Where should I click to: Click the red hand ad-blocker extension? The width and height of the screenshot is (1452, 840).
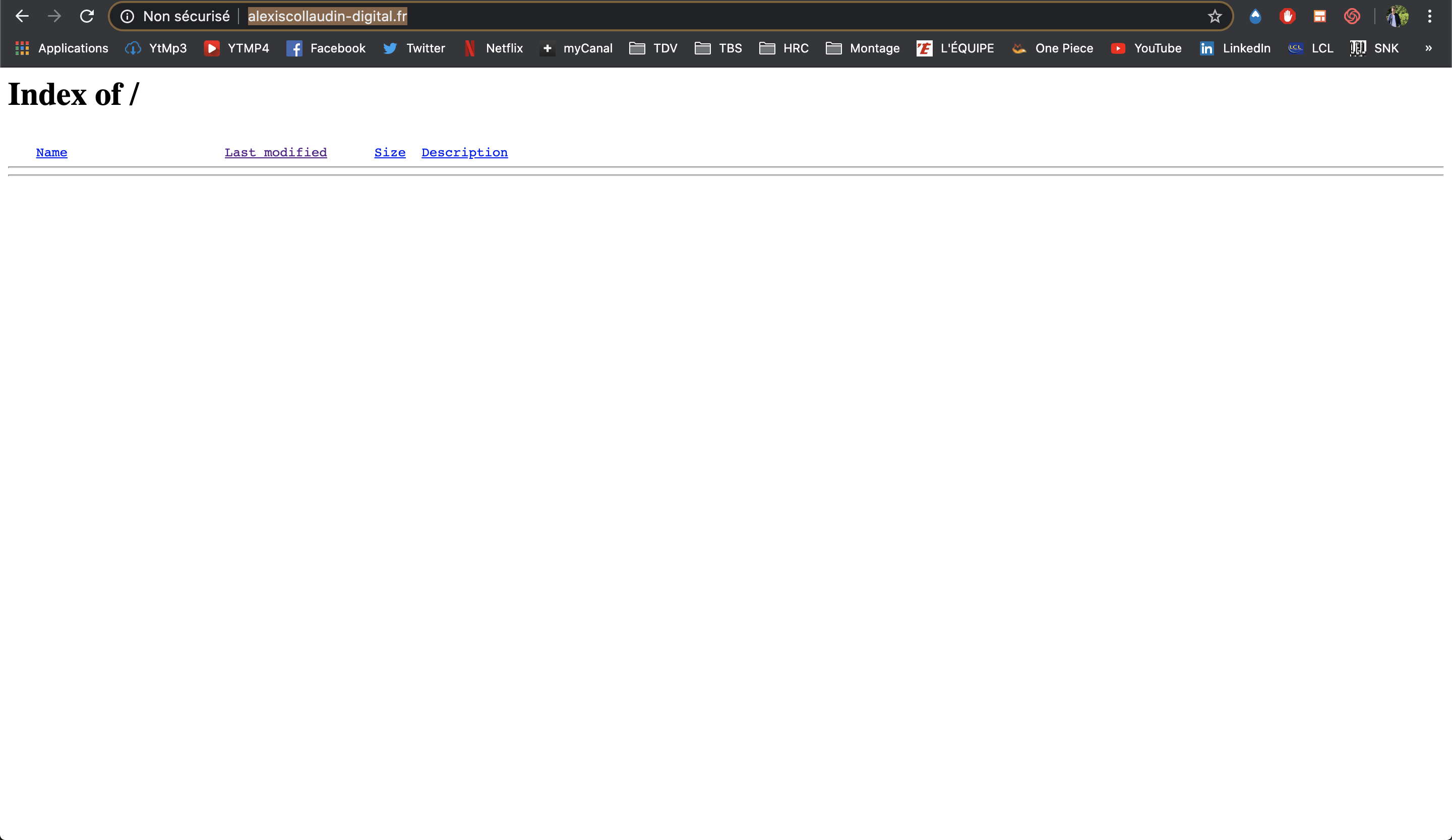click(1287, 16)
